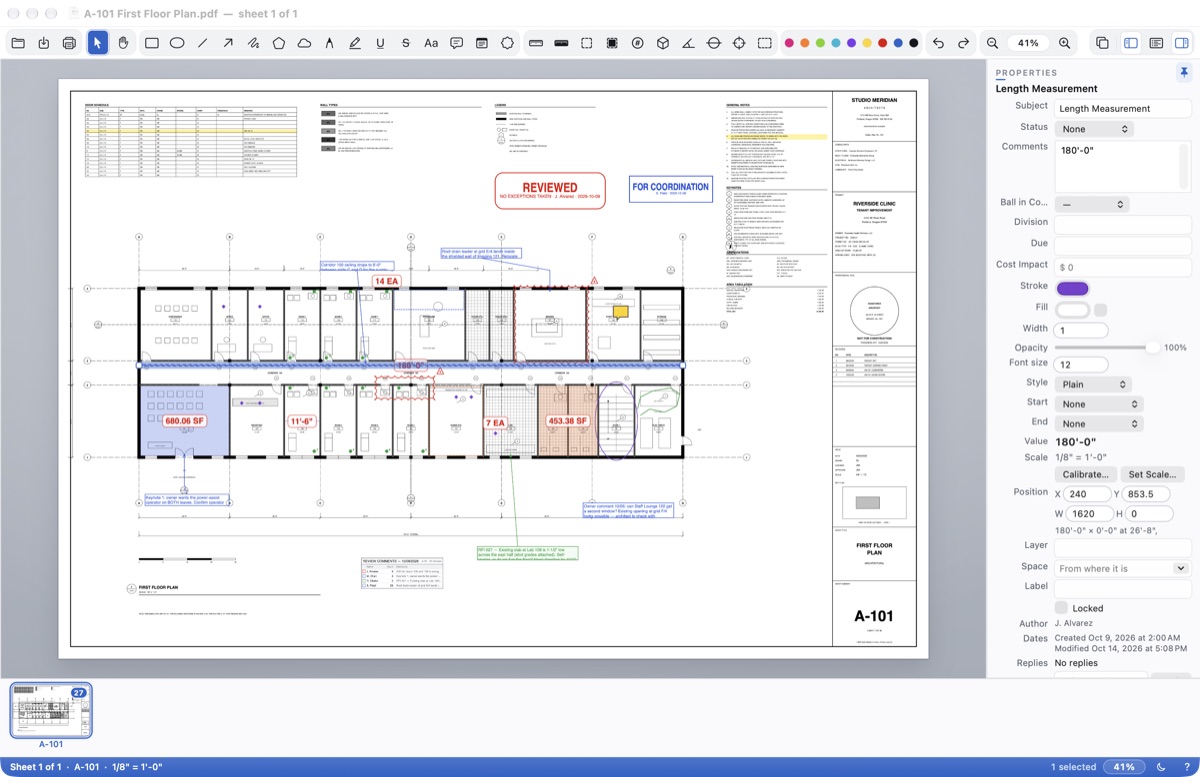Click the Undo arrow
The height and width of the screenshot is (777, 1200).
tap(938, 43)
